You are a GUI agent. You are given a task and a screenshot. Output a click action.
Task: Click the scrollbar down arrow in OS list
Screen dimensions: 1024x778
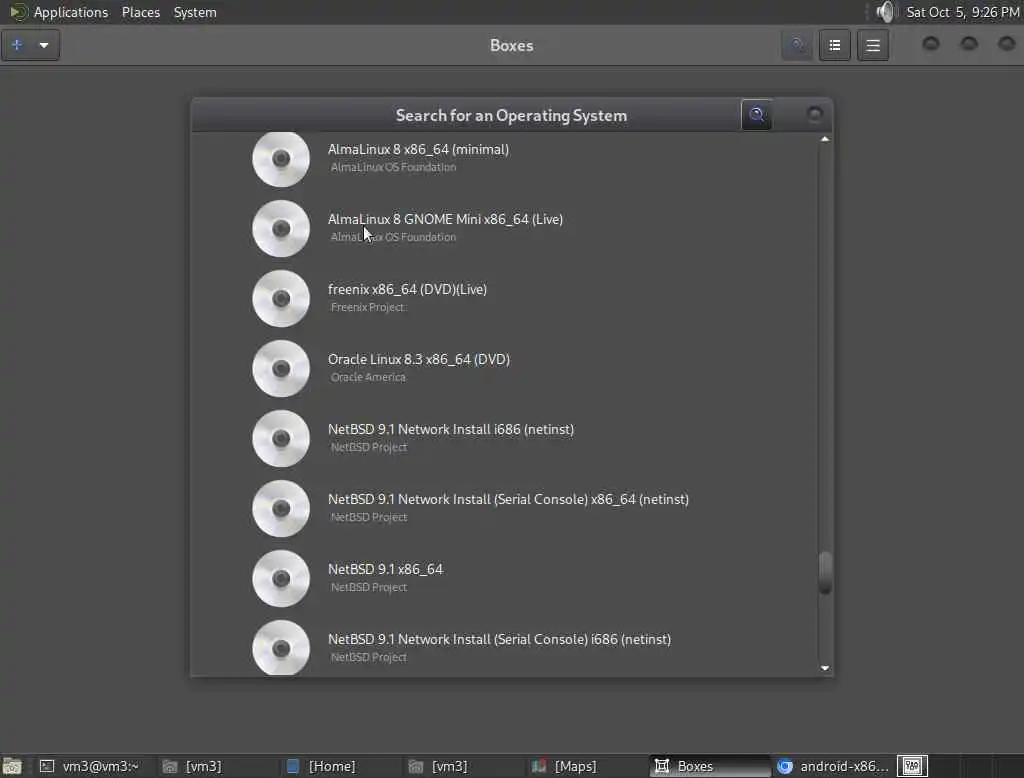pyautogui.click(x=825, y=668)
